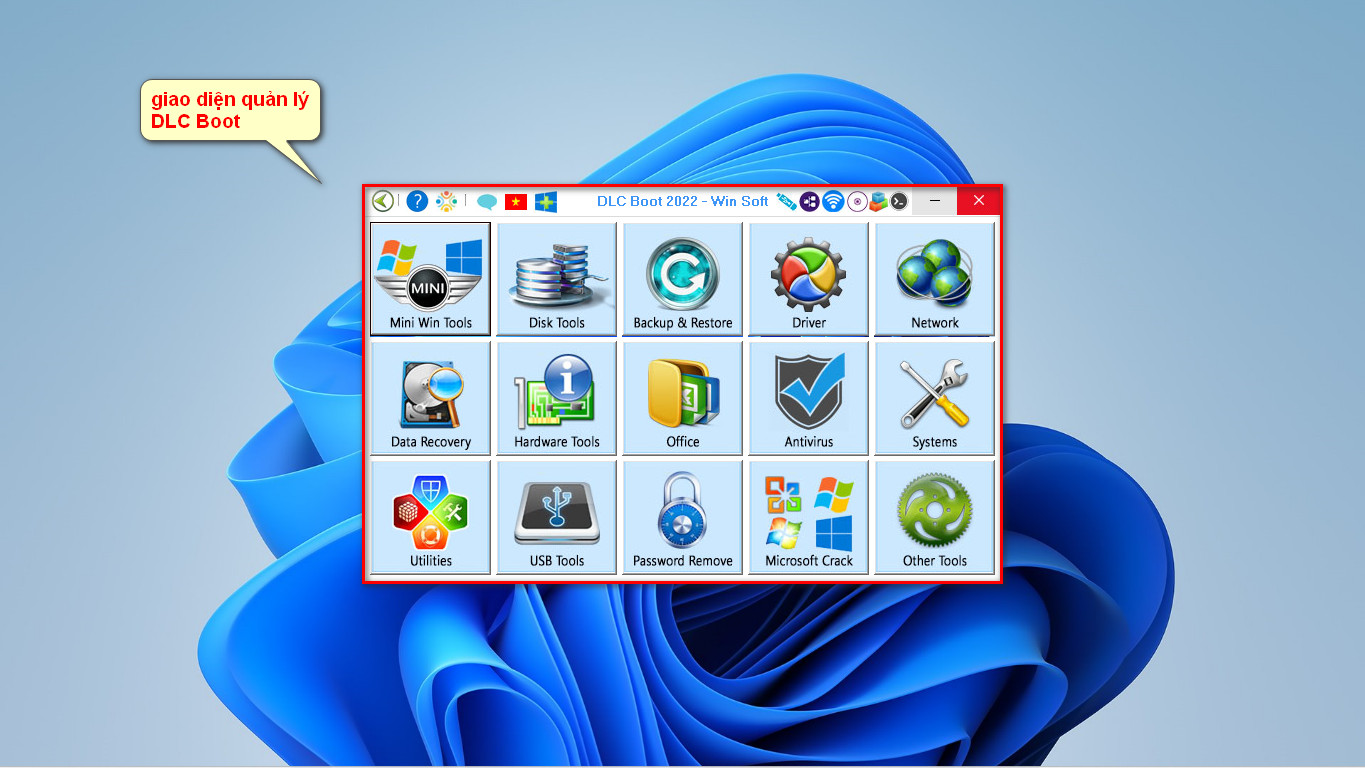Launch Backup & Restore tools
This screenshot has width=1365, height=768.
682,279
